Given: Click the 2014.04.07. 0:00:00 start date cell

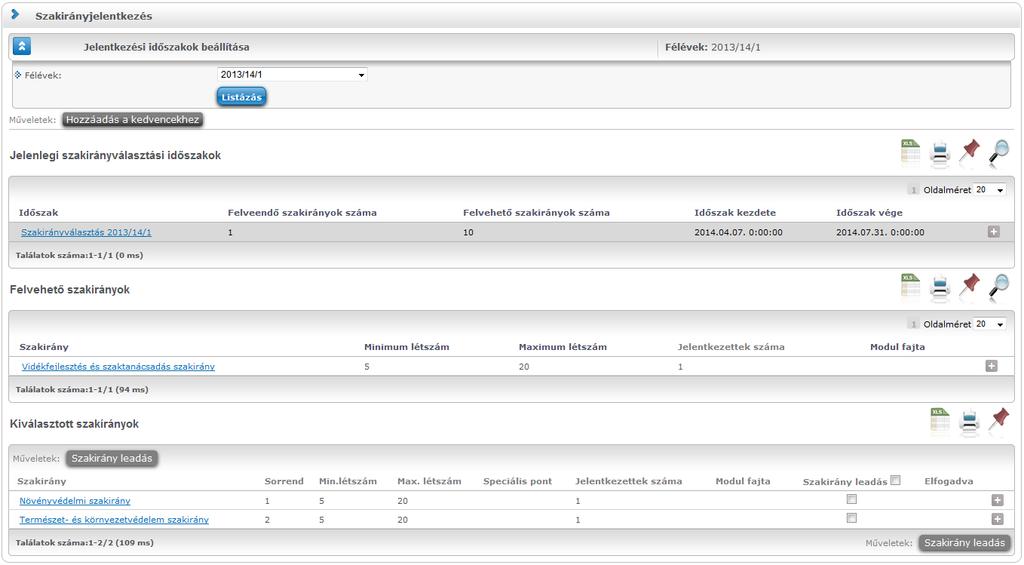Looking at the screenshot, I should [739, 233].
